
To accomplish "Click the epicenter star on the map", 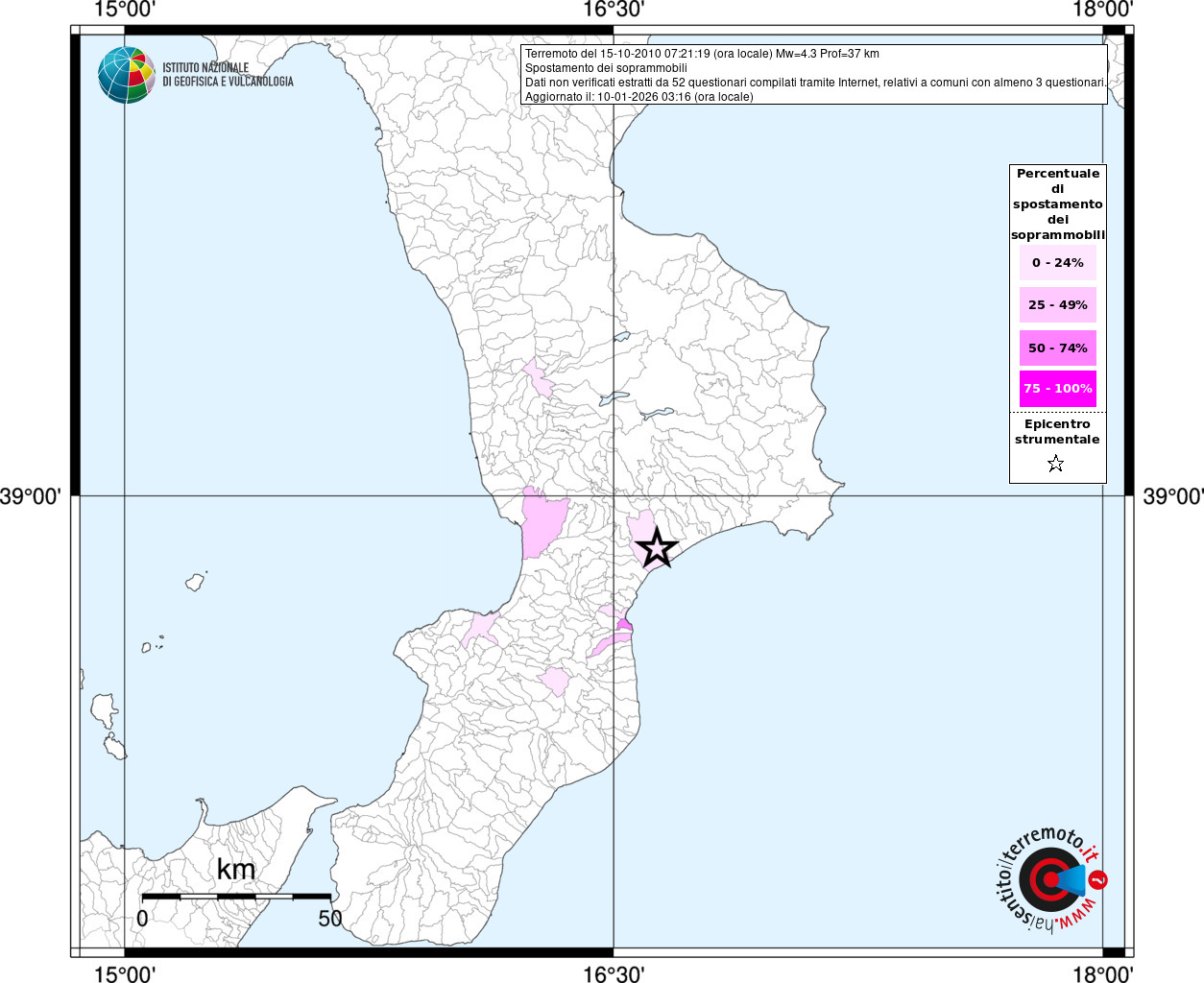I will coord(657,547).
